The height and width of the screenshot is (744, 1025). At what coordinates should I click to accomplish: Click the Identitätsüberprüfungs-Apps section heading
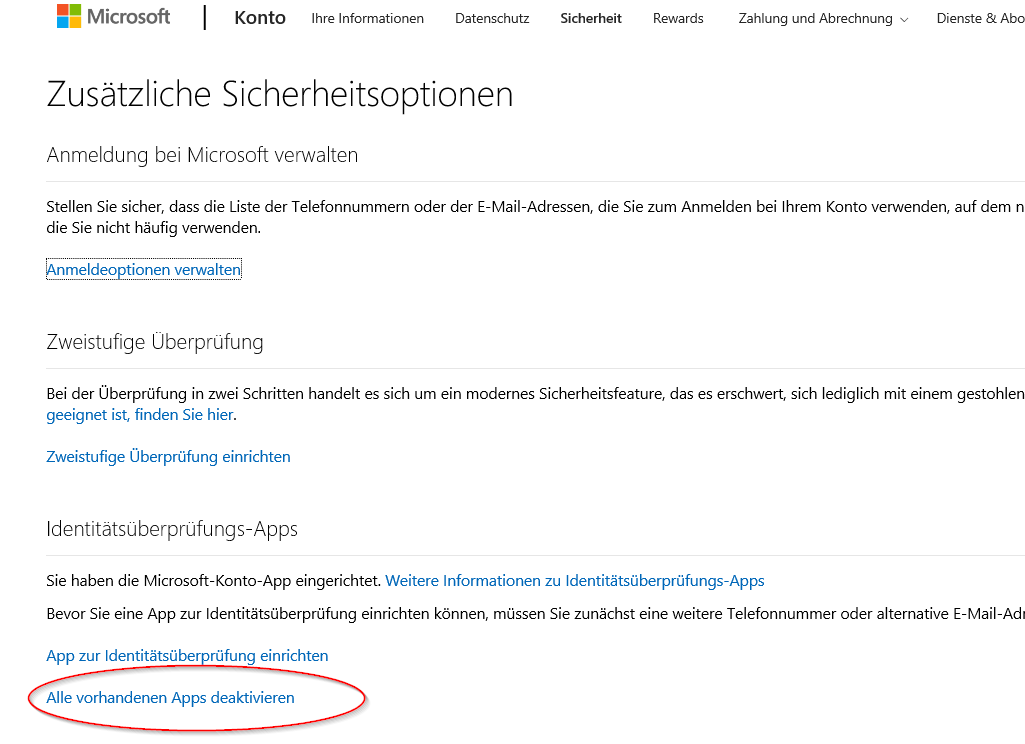click(172, 529)
